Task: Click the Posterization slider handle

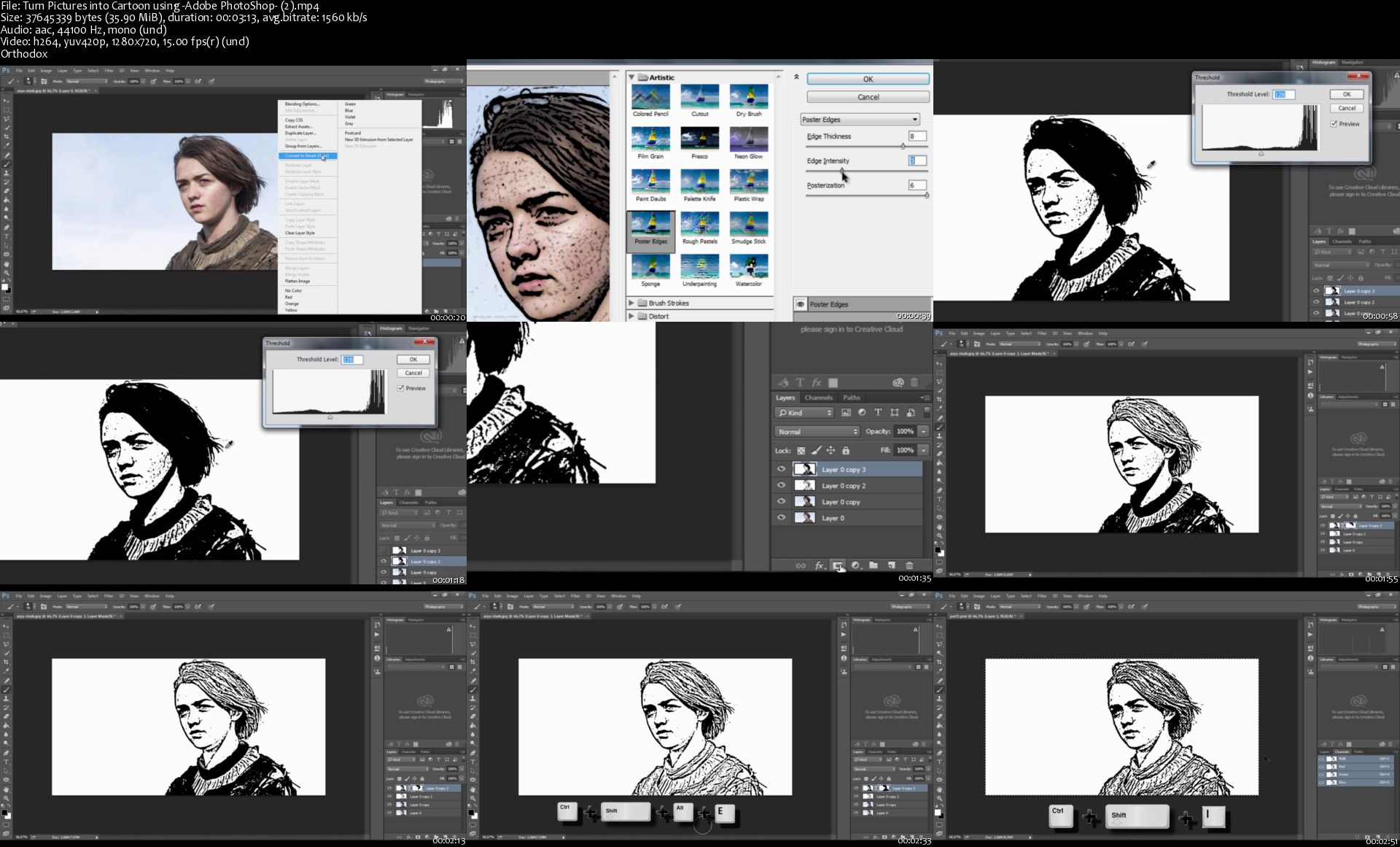Action: click(927, 196)
